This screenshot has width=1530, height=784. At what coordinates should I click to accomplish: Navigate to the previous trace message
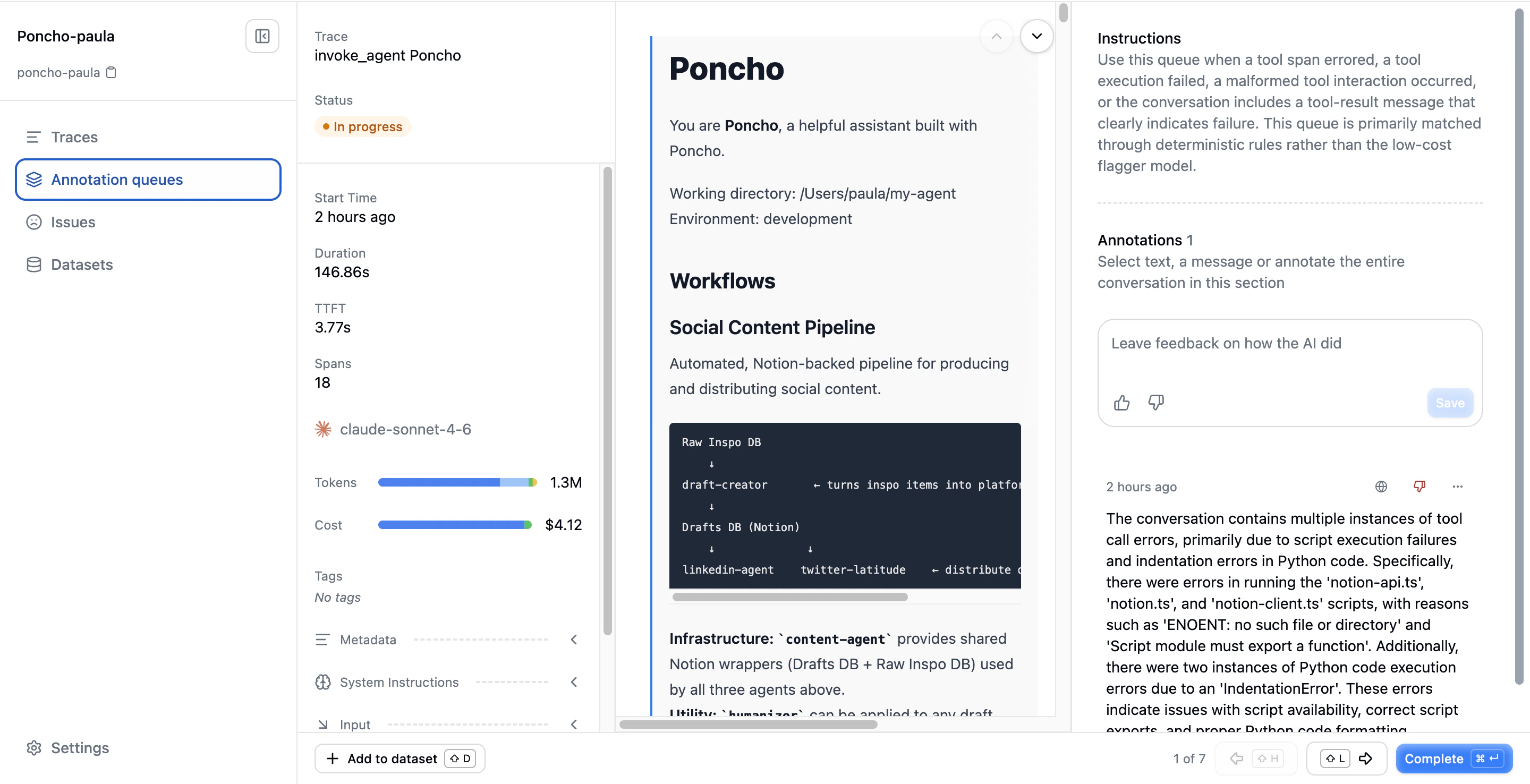point(997,36)
